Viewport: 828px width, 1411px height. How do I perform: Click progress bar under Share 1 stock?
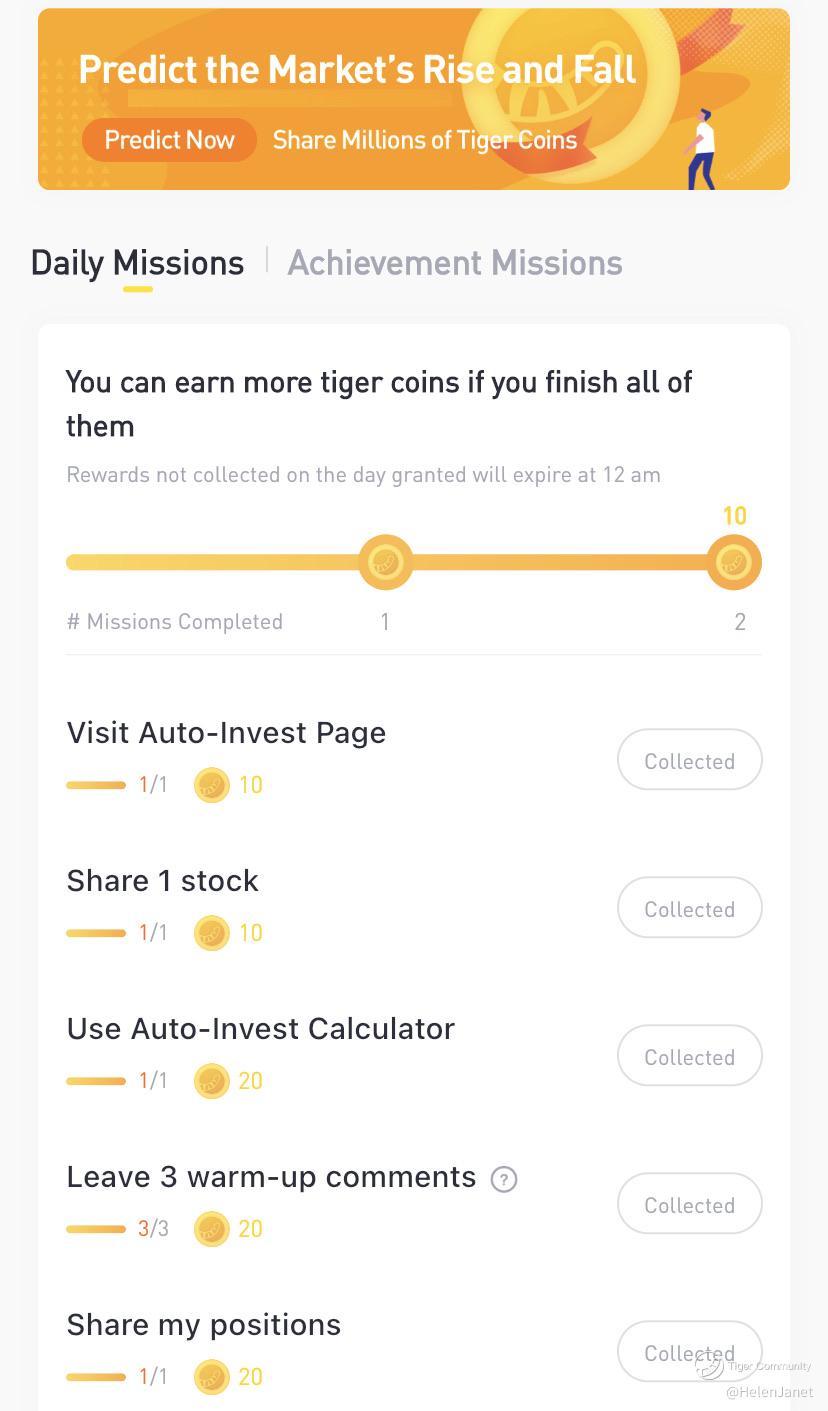click(x=96, y=933)
